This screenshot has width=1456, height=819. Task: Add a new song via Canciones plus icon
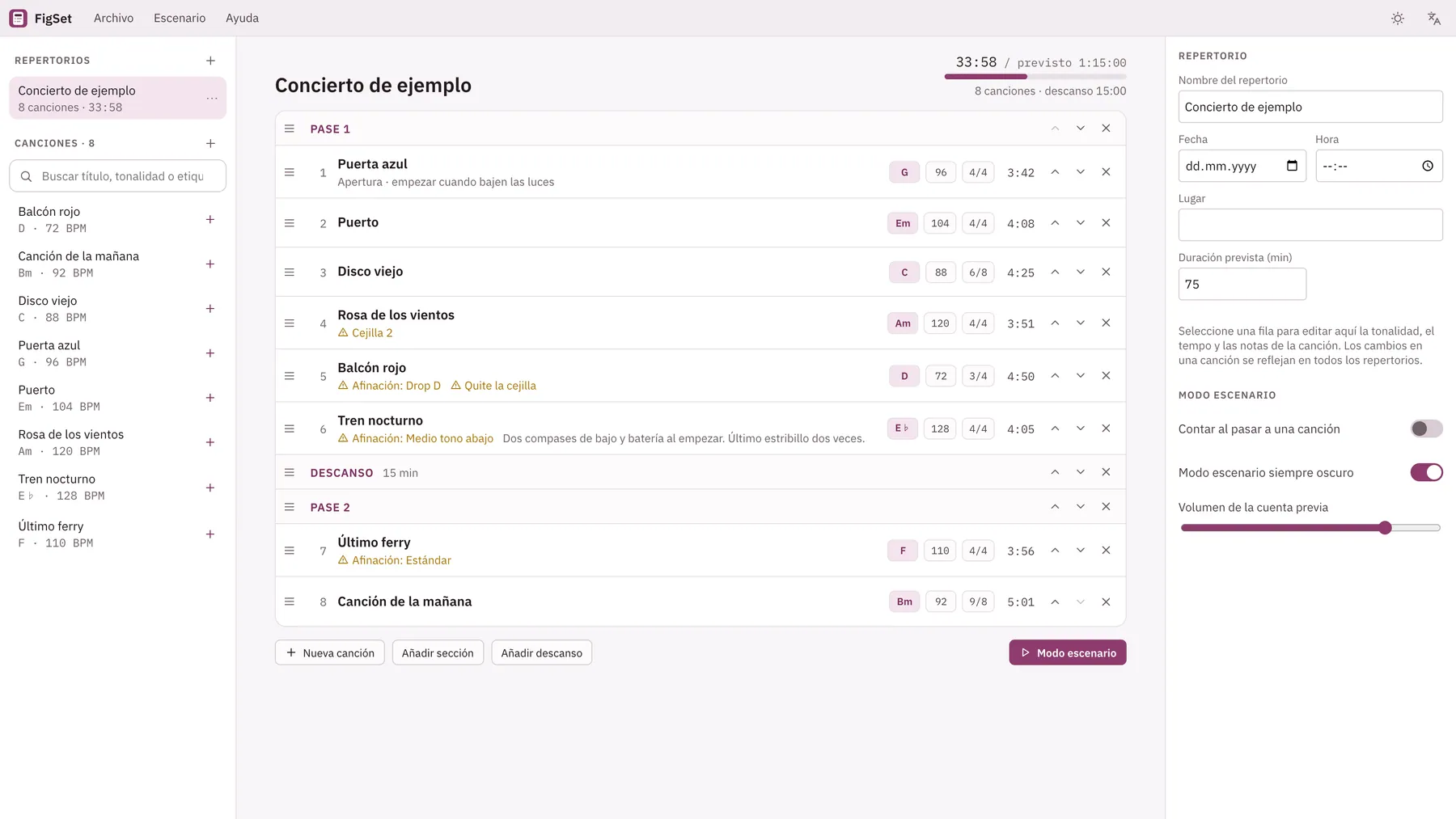point(210,143)
